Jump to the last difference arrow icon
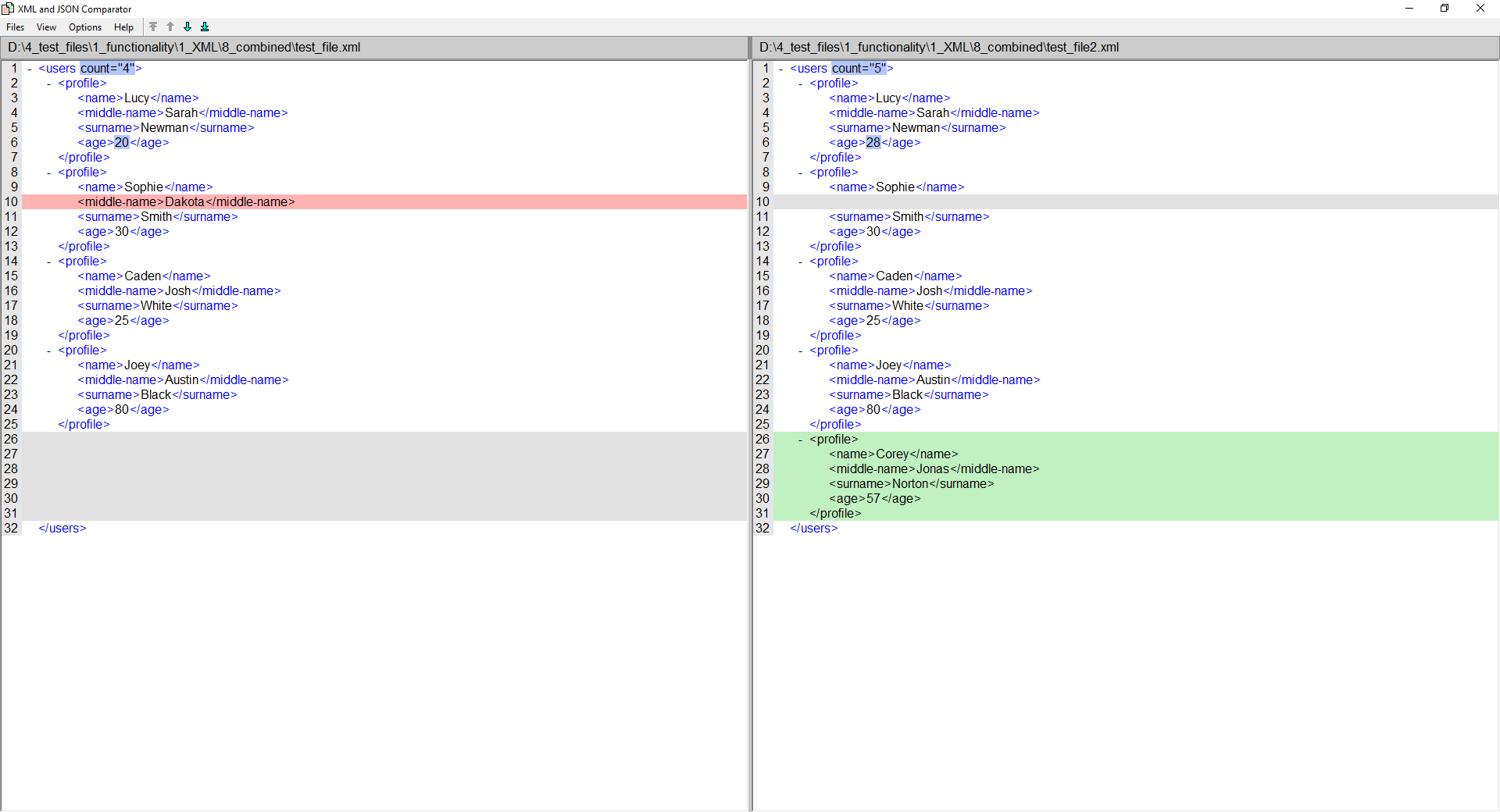This screenshot has width=1500, height=812. 205,27
